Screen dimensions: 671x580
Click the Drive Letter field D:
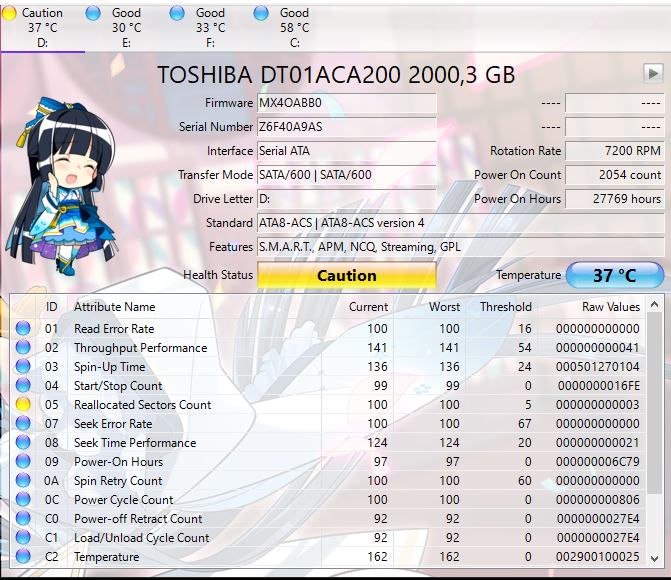[x=347, y=199]
